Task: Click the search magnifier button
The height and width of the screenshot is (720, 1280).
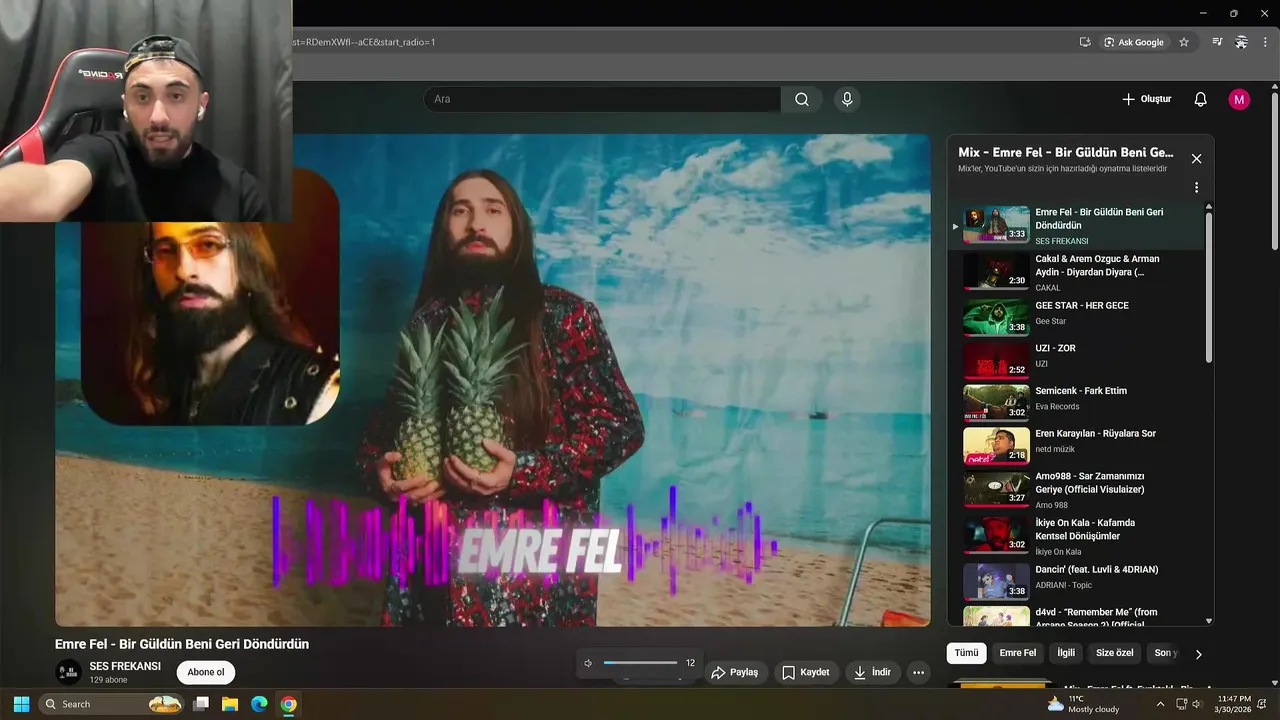Action: click(x=802, y=99)
